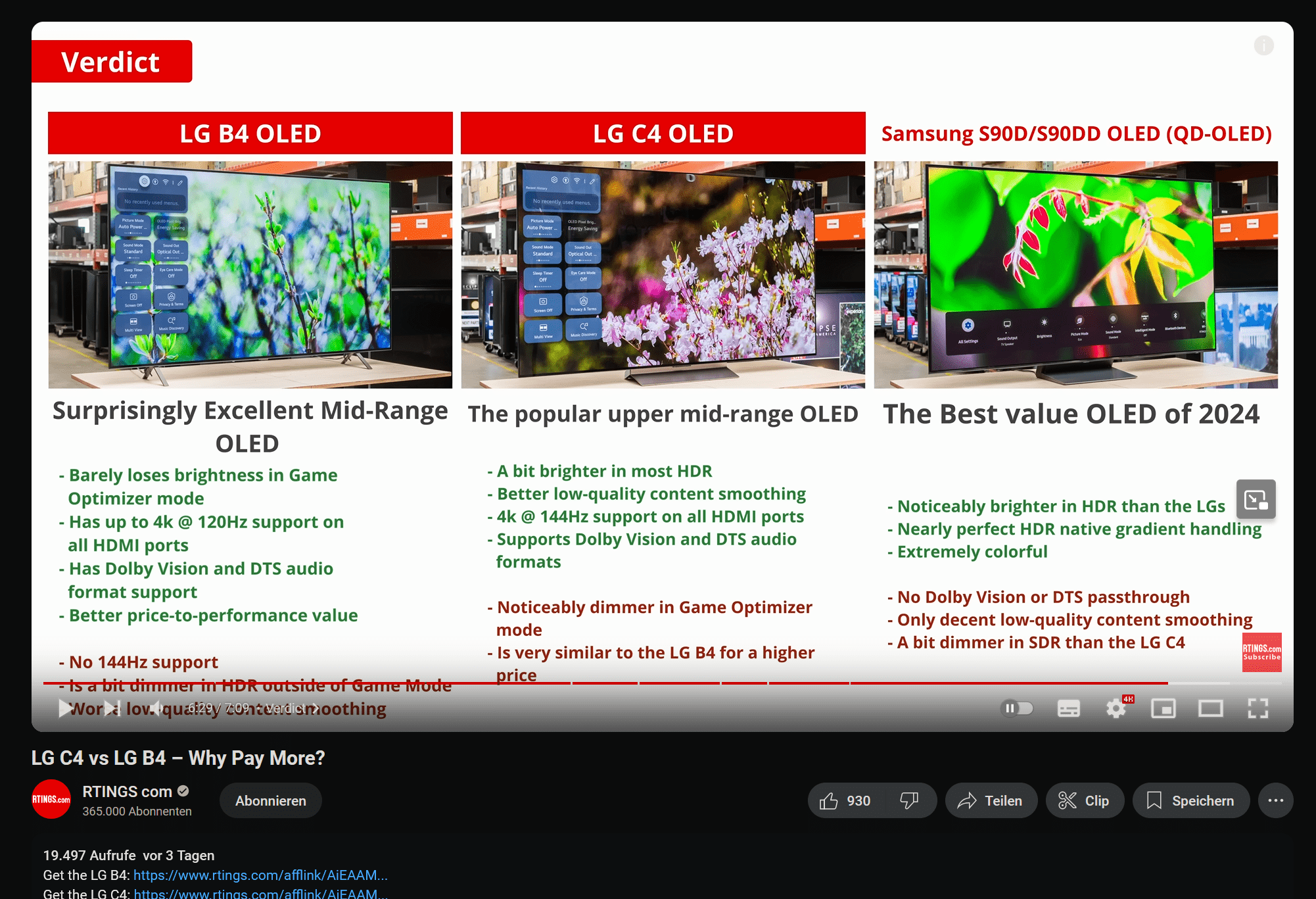1316x899 pixels.
Task: Open more actions three-dot menu
Action: click(1276, 800)
